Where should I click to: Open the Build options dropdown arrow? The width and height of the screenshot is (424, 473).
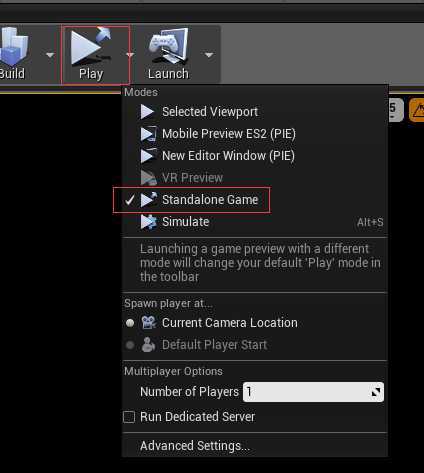tap(50, 55)
